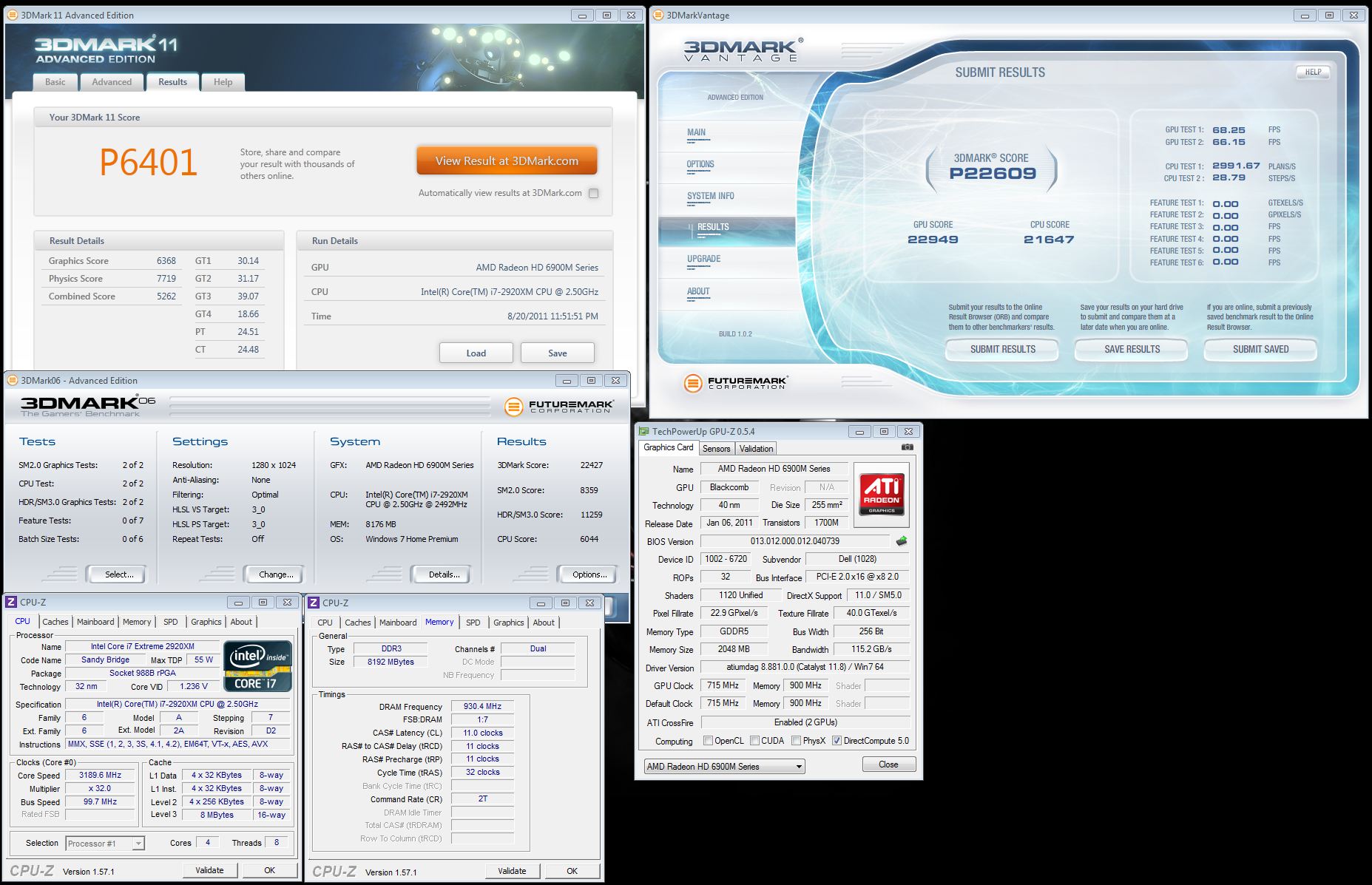
Task: Open the Help tab in 3DMark 11
Action: pyautogui.click(x=223, y=82)
